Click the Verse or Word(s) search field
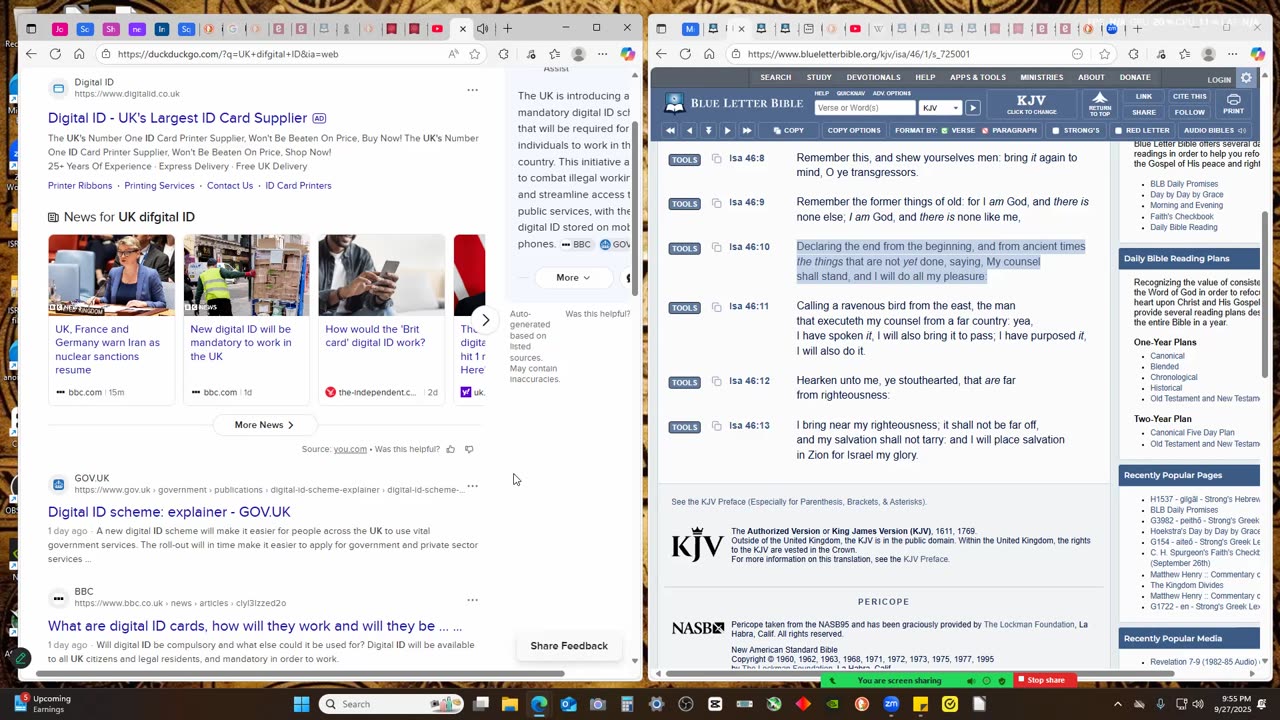The image size is (1280, 720). pos(865,108)
